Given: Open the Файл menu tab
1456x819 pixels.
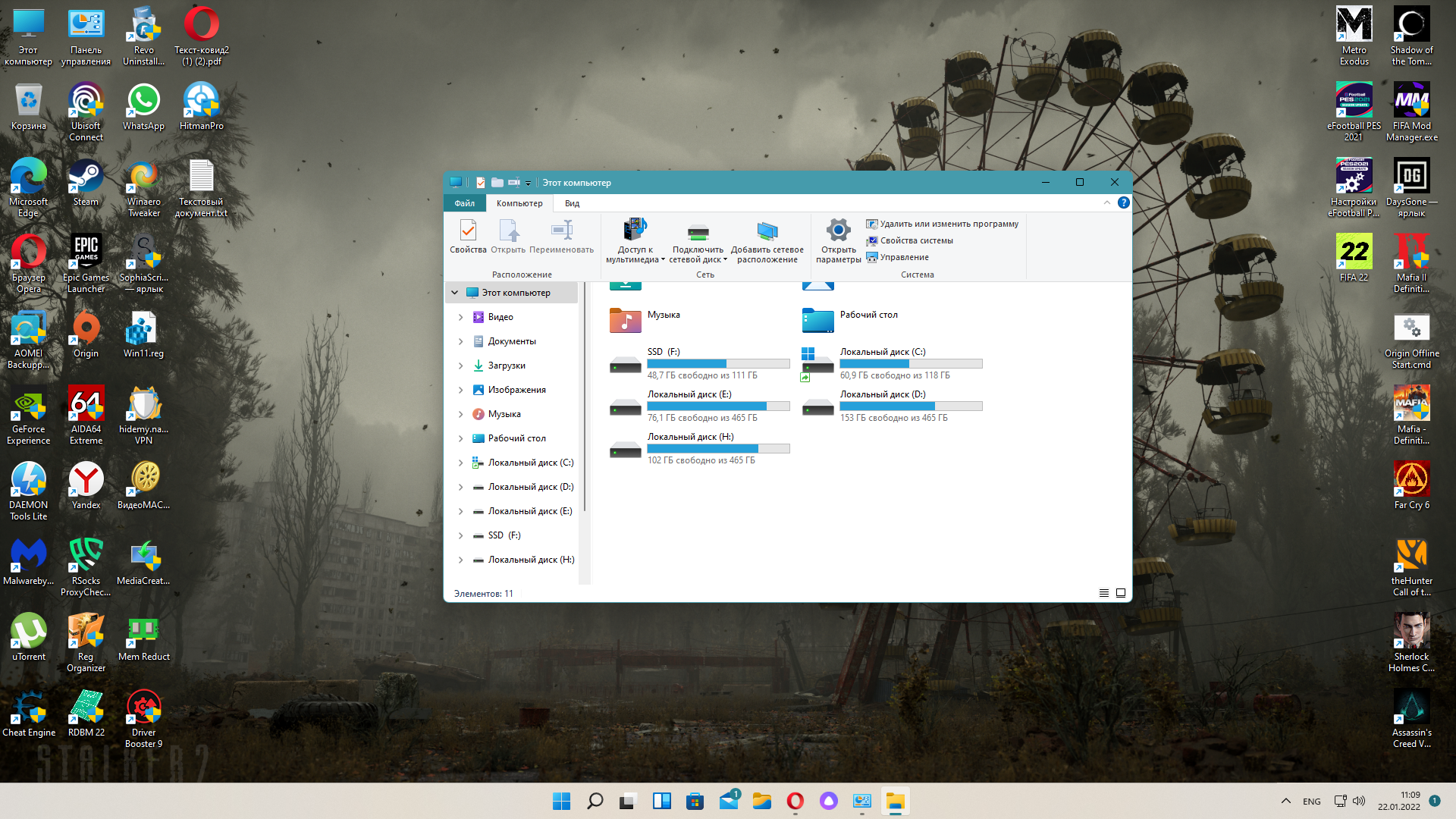Looking at the screenshot, I should pos(464,203).
